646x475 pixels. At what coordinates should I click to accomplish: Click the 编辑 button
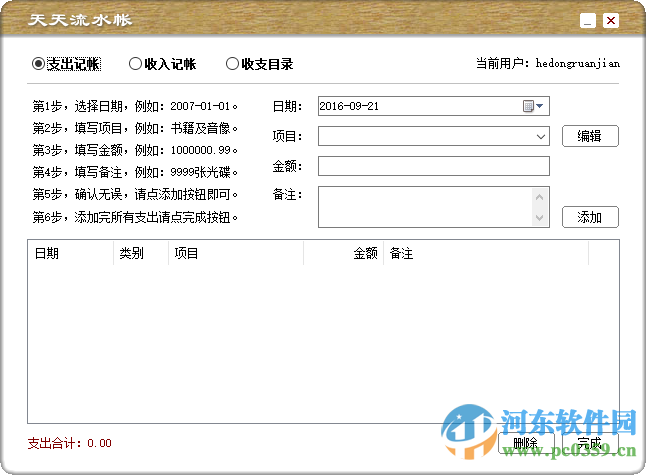click(590, 136)
